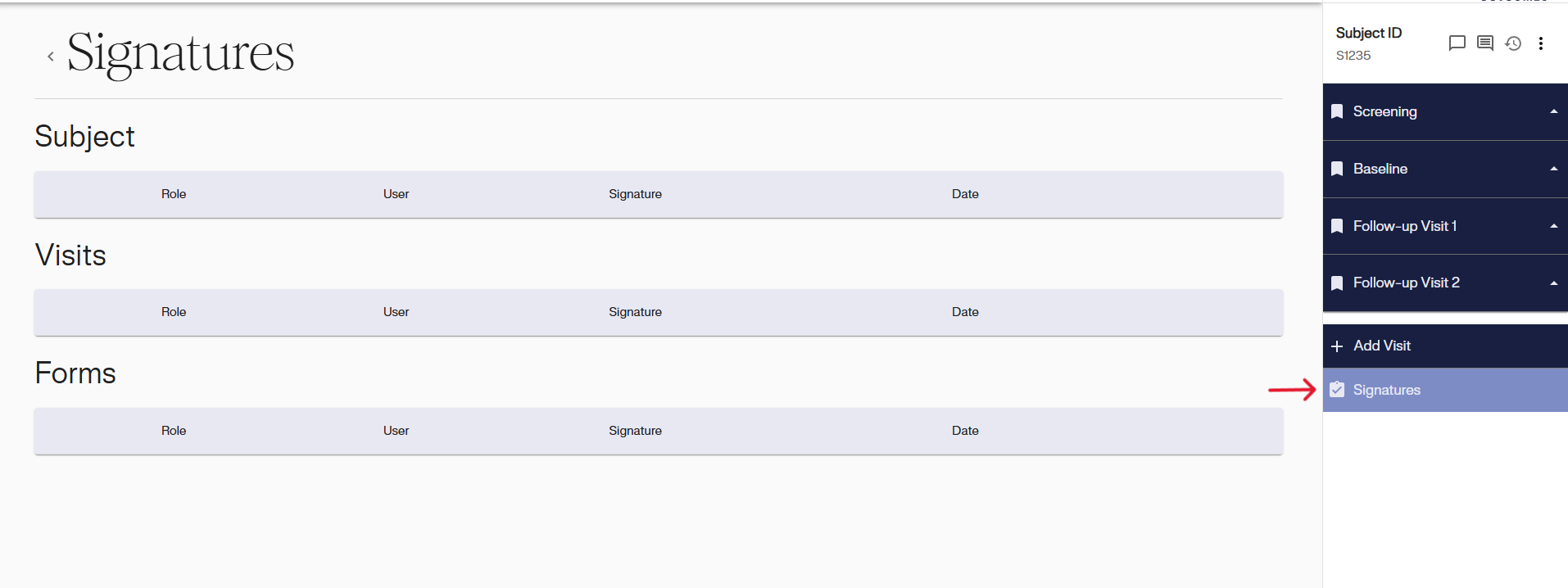Toggle the Follow-up Visit 1 expand arrow

click(x=1553, y=226)
